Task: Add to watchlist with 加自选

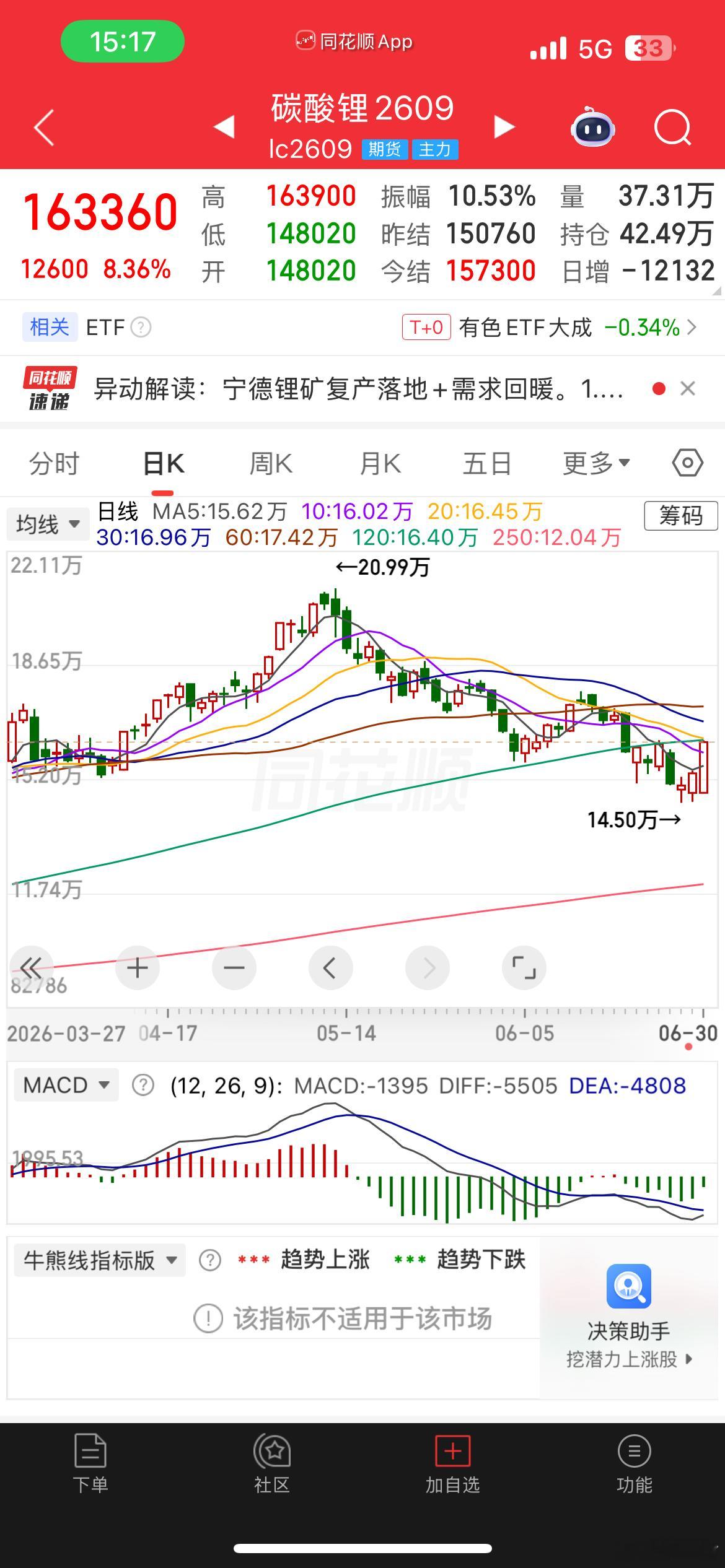Action: [453, 1450]
